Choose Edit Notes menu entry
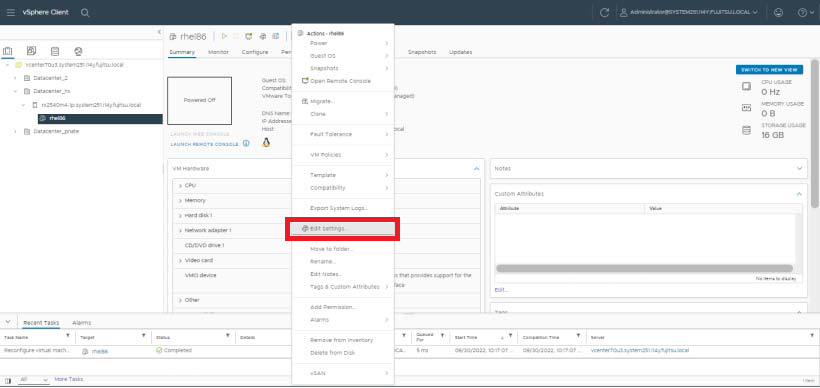Screen dimensions: 820x388 pyautogui.click(x=343, y=274)
